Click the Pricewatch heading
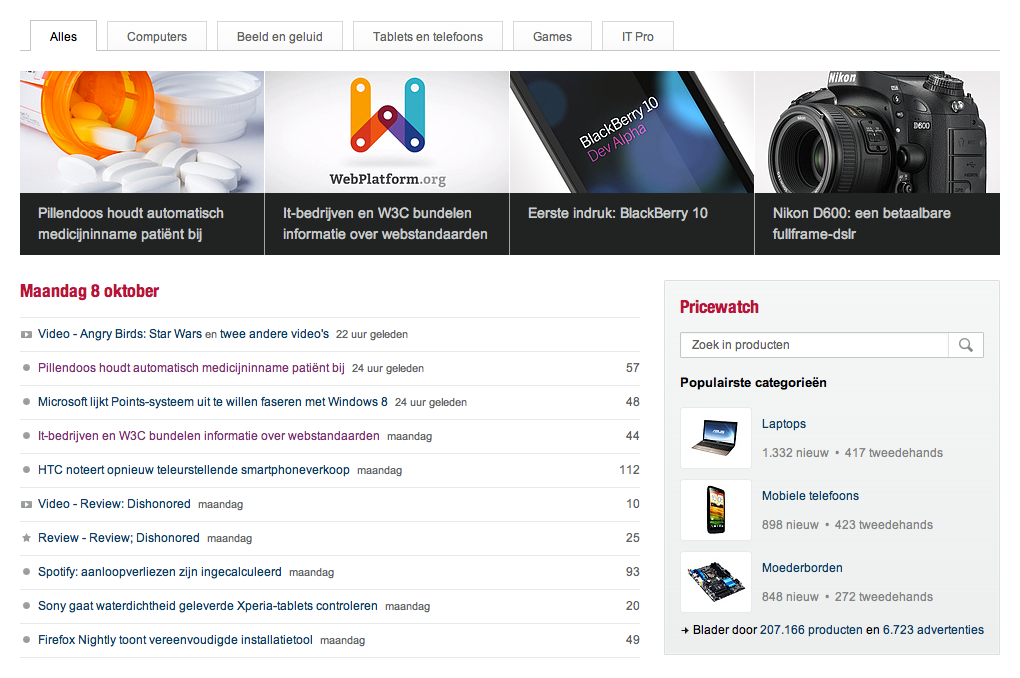Image resolution: width=1020 pixels, height=678 pixels. click(x=719, y=307)
